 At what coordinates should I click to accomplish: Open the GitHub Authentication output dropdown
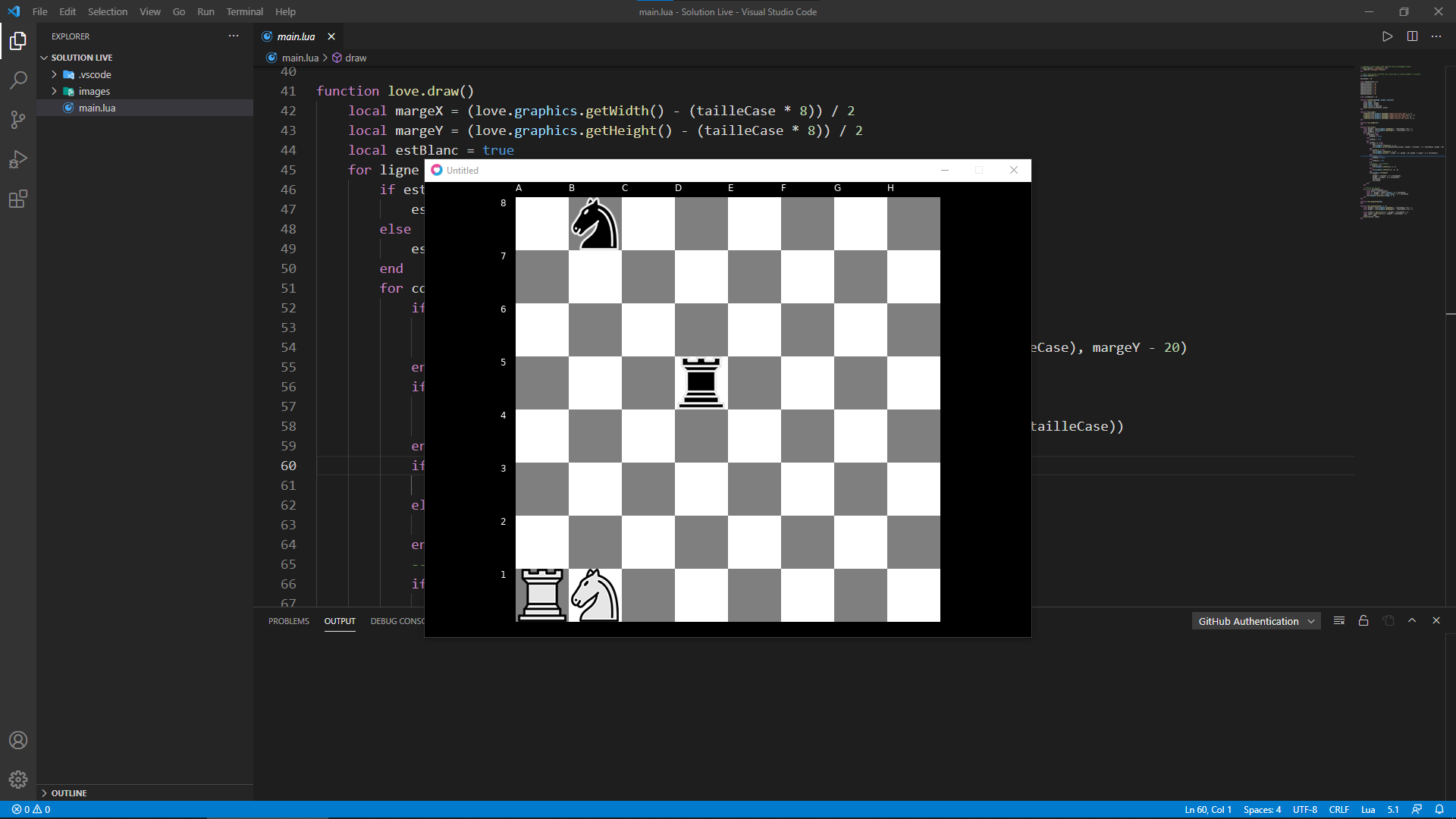pos(1256,621)
